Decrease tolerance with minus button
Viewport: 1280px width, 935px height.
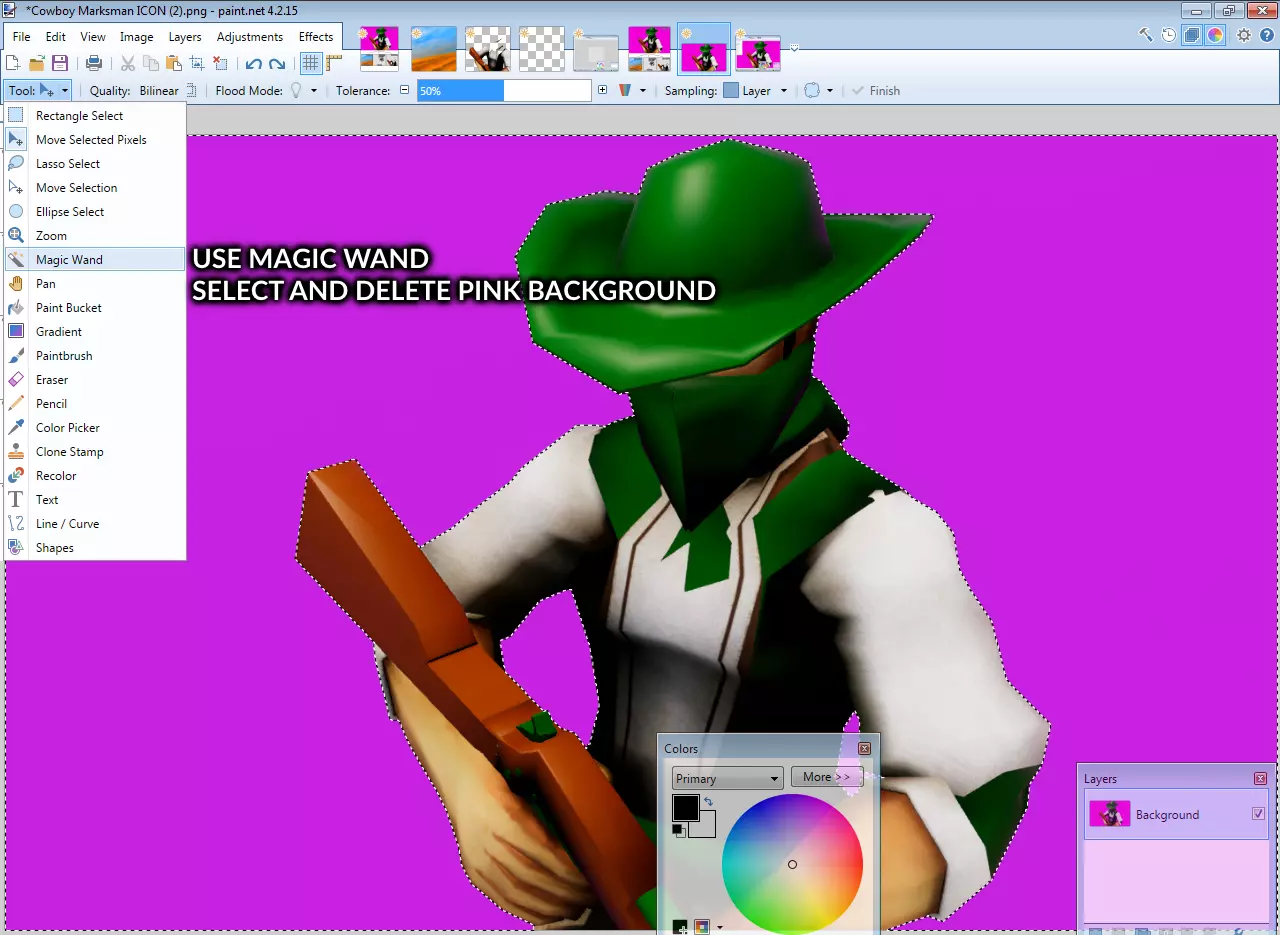tap(405, 90)
